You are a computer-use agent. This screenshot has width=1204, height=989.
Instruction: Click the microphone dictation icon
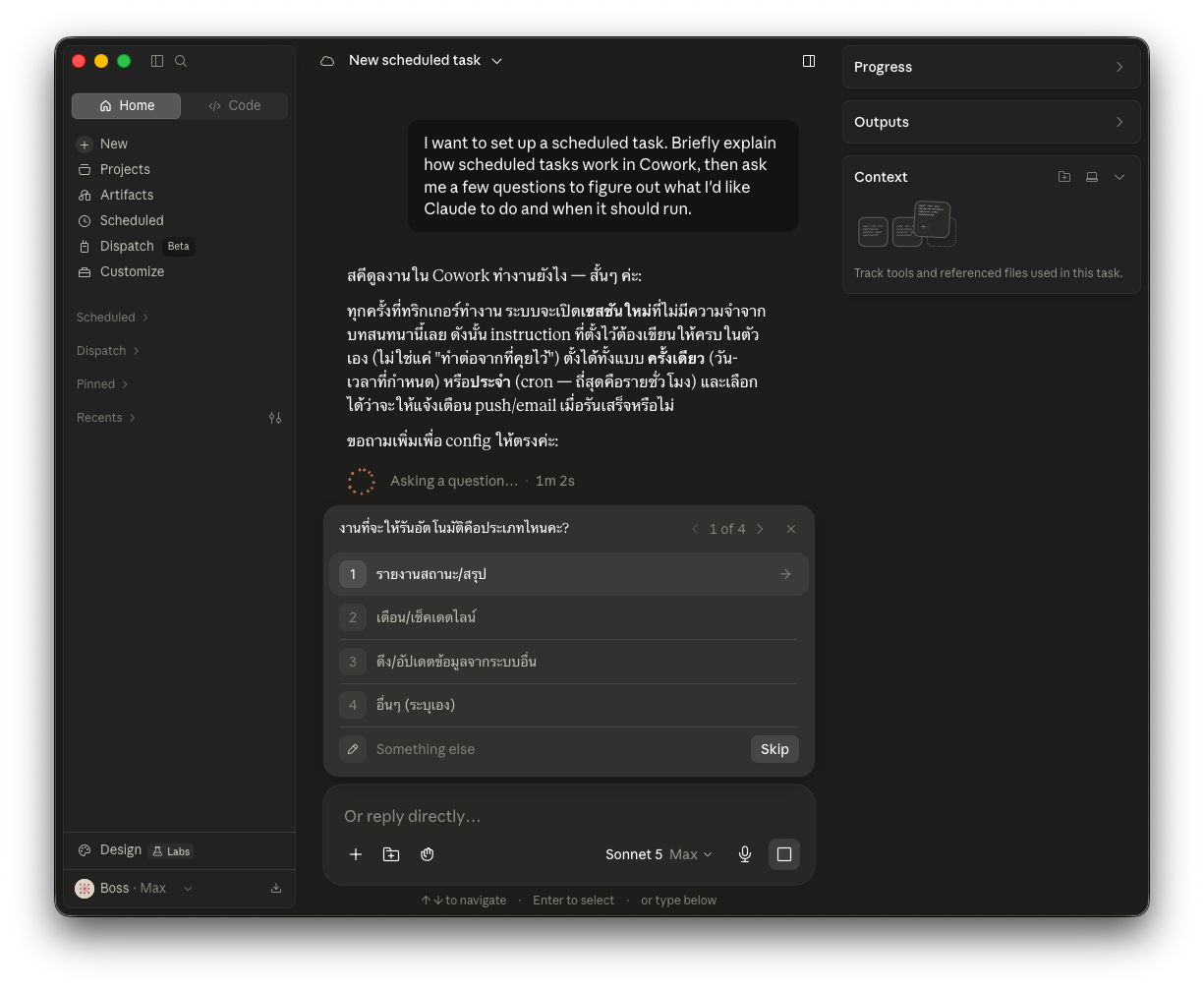coord(745,854)
